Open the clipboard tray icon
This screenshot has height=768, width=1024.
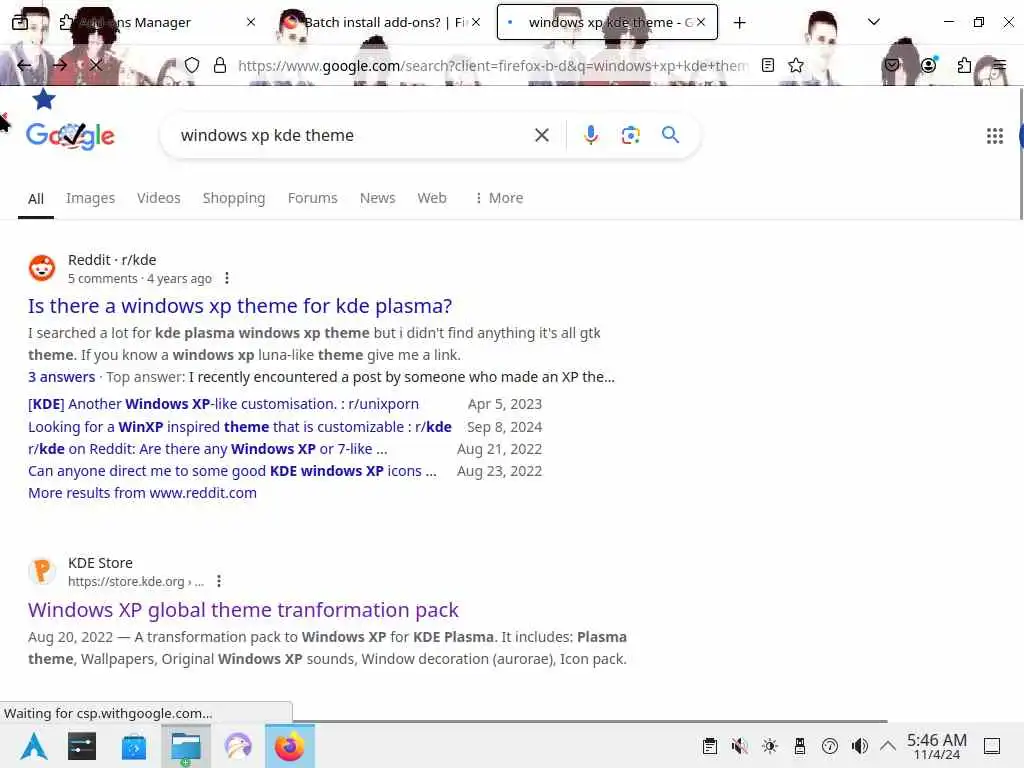pyautogui.click(x=710, y=746)
